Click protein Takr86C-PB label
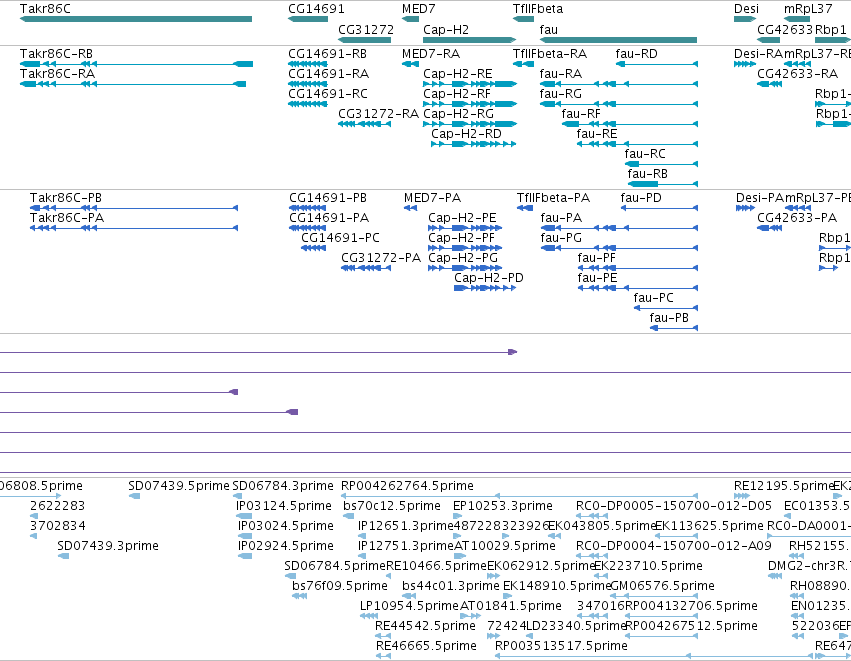The height and width of the screenshot is (661, 851). [x=66, y=198]
